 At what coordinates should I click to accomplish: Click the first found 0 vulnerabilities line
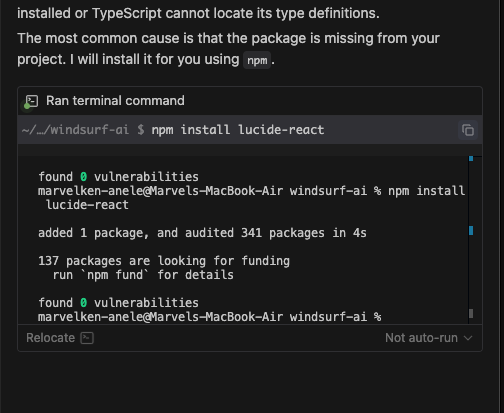[x=118, y=177]
